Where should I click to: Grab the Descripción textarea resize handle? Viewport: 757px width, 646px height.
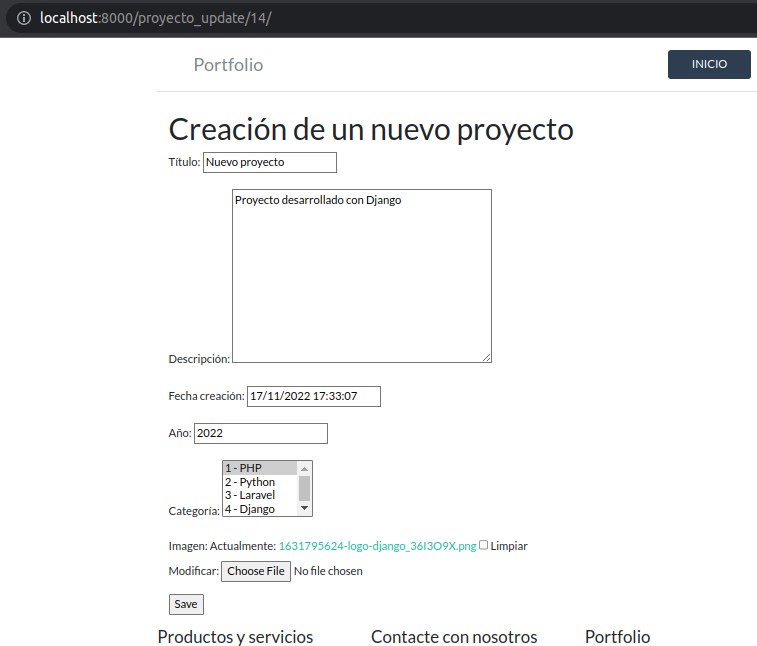486,357
